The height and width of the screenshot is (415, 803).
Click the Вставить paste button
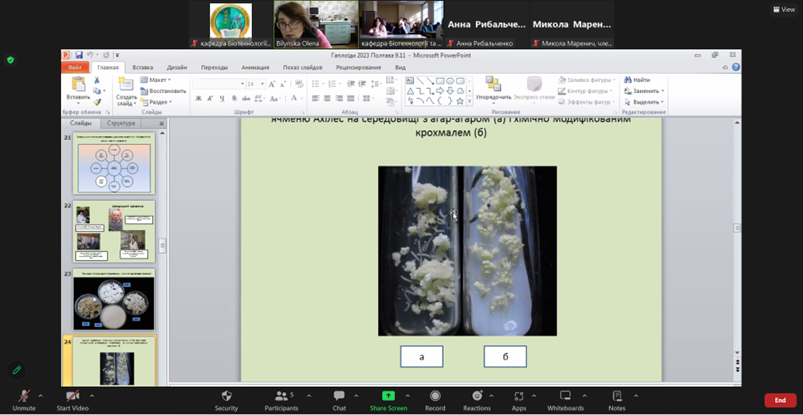[78, 90]
